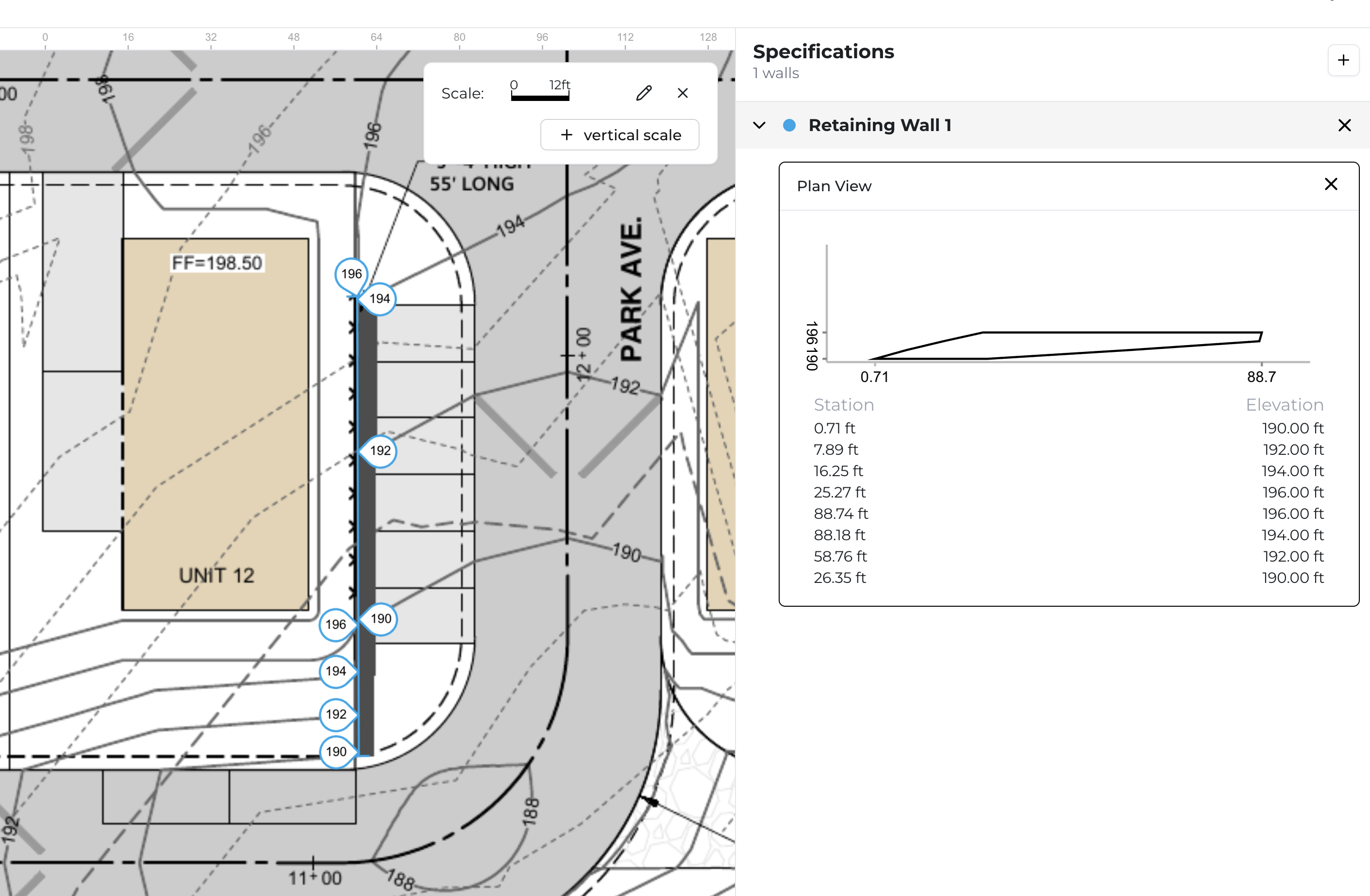Collapse the Retaining Wall 1 section
Image resolution: width=1370 pixels, height=896 pixels.
759,125
